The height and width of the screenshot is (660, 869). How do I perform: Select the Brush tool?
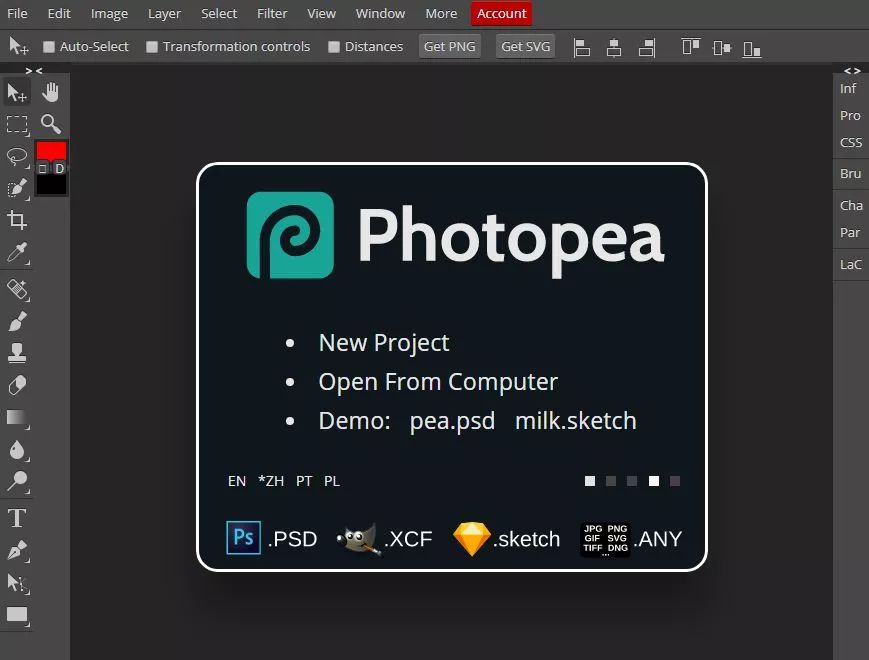[x=17, y=321]
